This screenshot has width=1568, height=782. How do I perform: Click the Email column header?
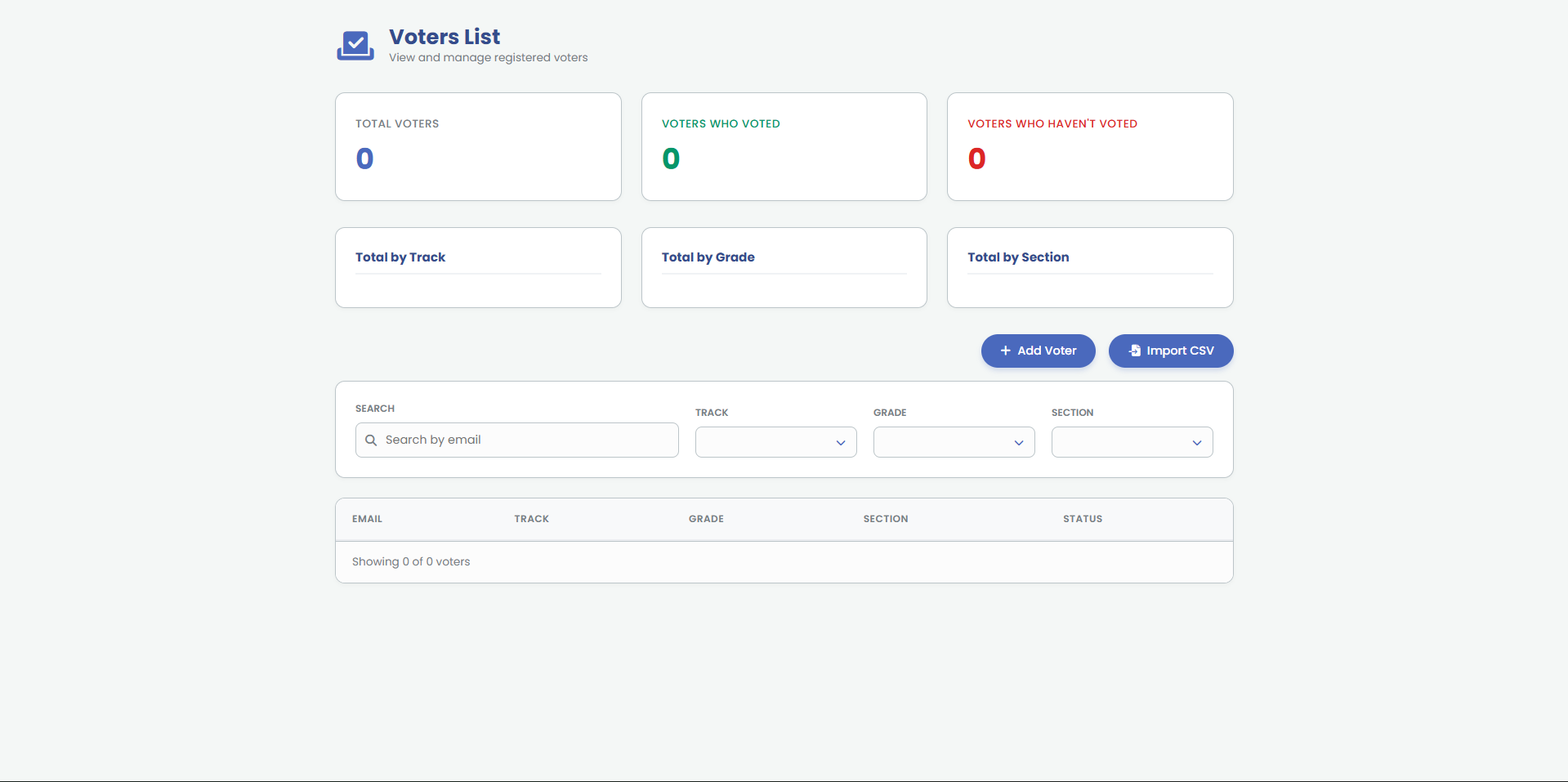coord(367,519)
